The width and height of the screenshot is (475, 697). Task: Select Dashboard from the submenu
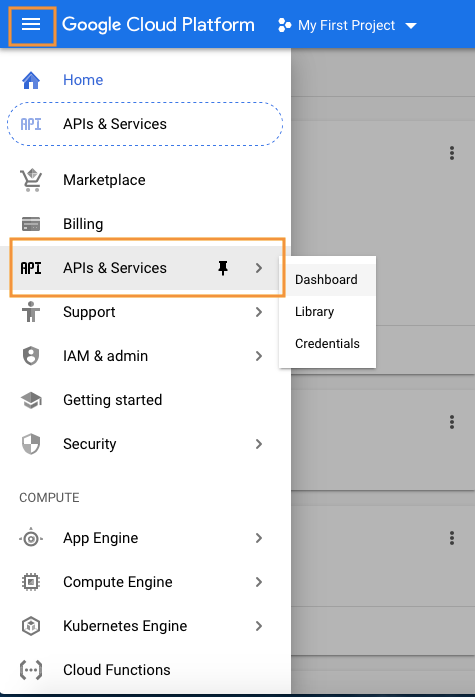pyautogui.click(x=327, y=280)
